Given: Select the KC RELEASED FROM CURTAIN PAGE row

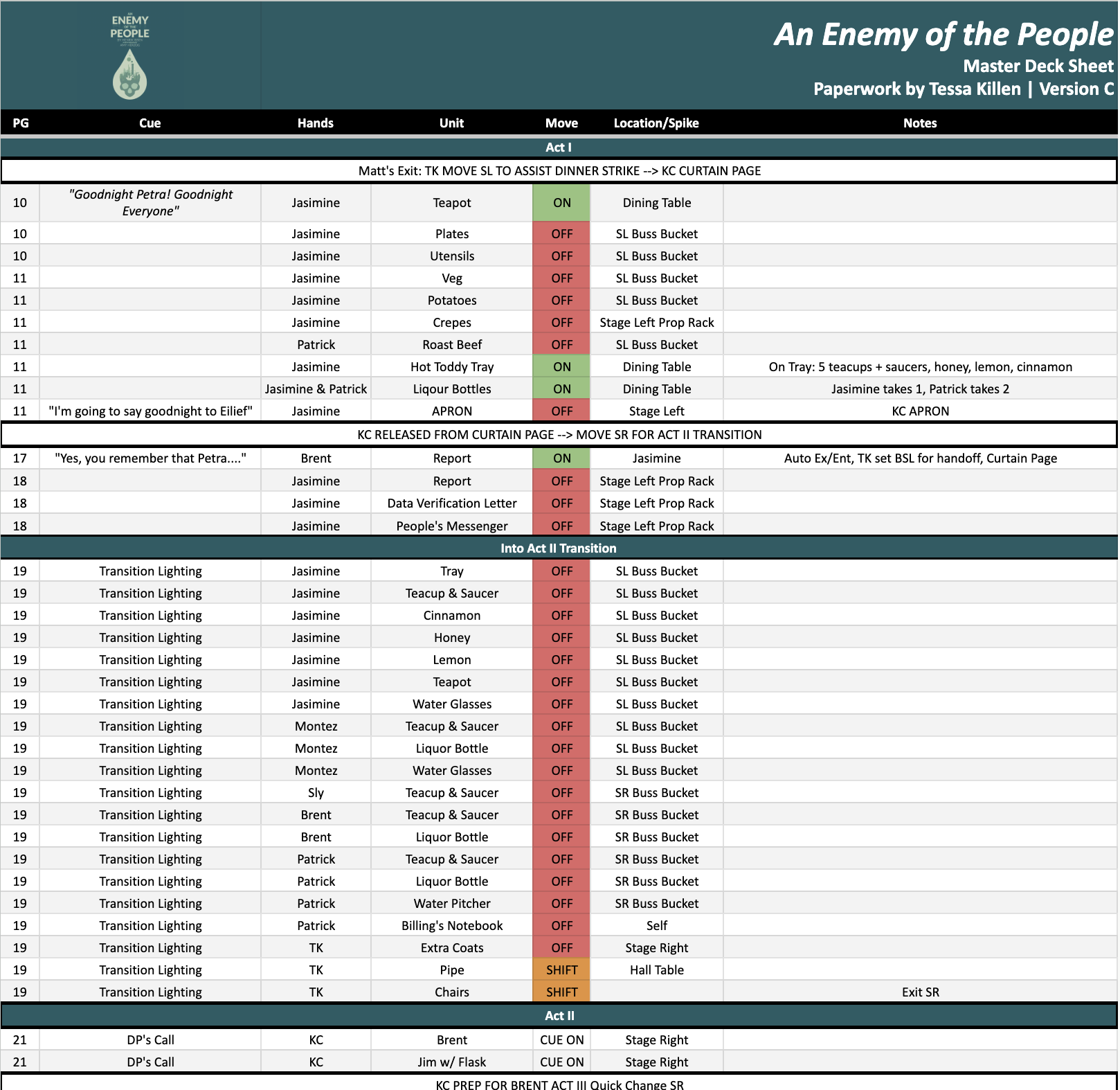Looking at the screenshot, I should pyautogui.click(x=560, y=434).
